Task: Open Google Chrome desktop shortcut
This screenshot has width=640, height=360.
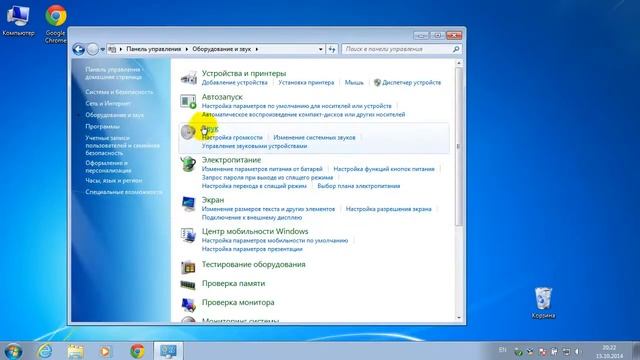Action: click(x=56, y=24)
